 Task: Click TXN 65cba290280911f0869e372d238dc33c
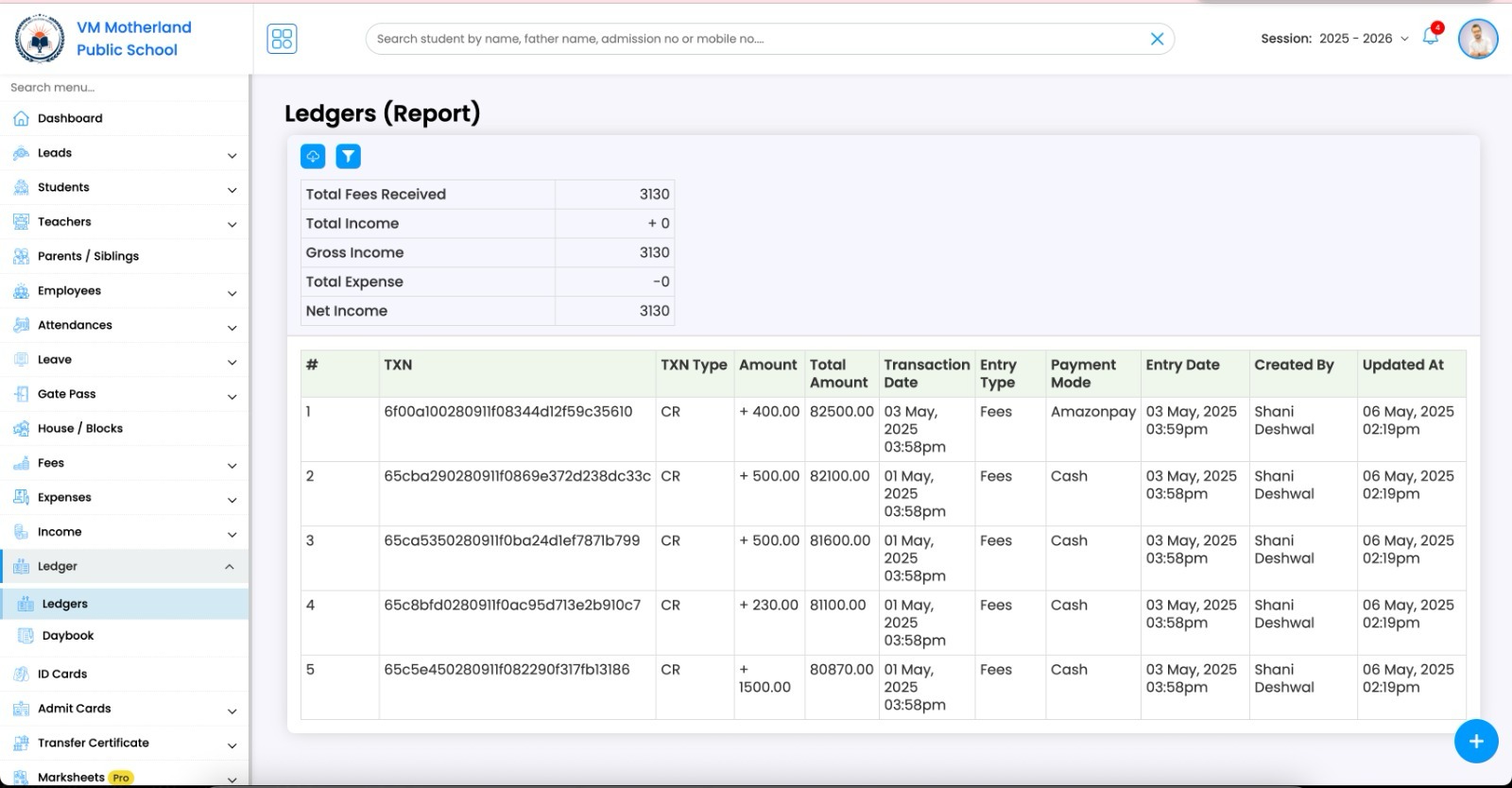pyautogui.click(x=517, y=476)
